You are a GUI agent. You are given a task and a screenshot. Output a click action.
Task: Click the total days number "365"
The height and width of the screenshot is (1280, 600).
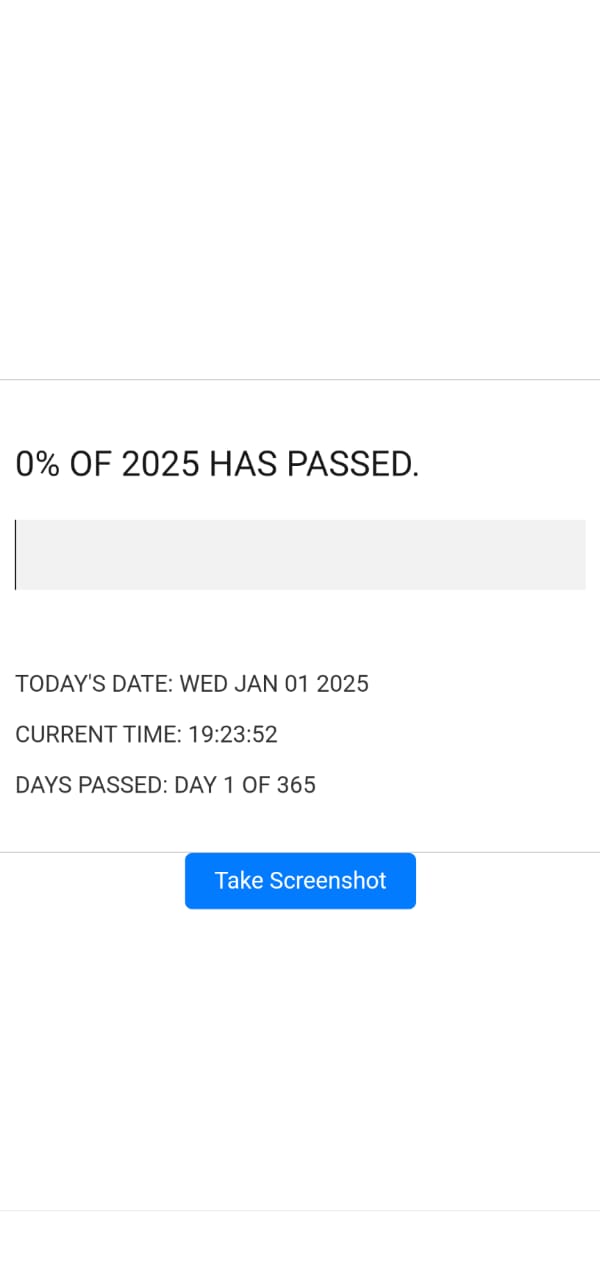[x=296, y=785]
